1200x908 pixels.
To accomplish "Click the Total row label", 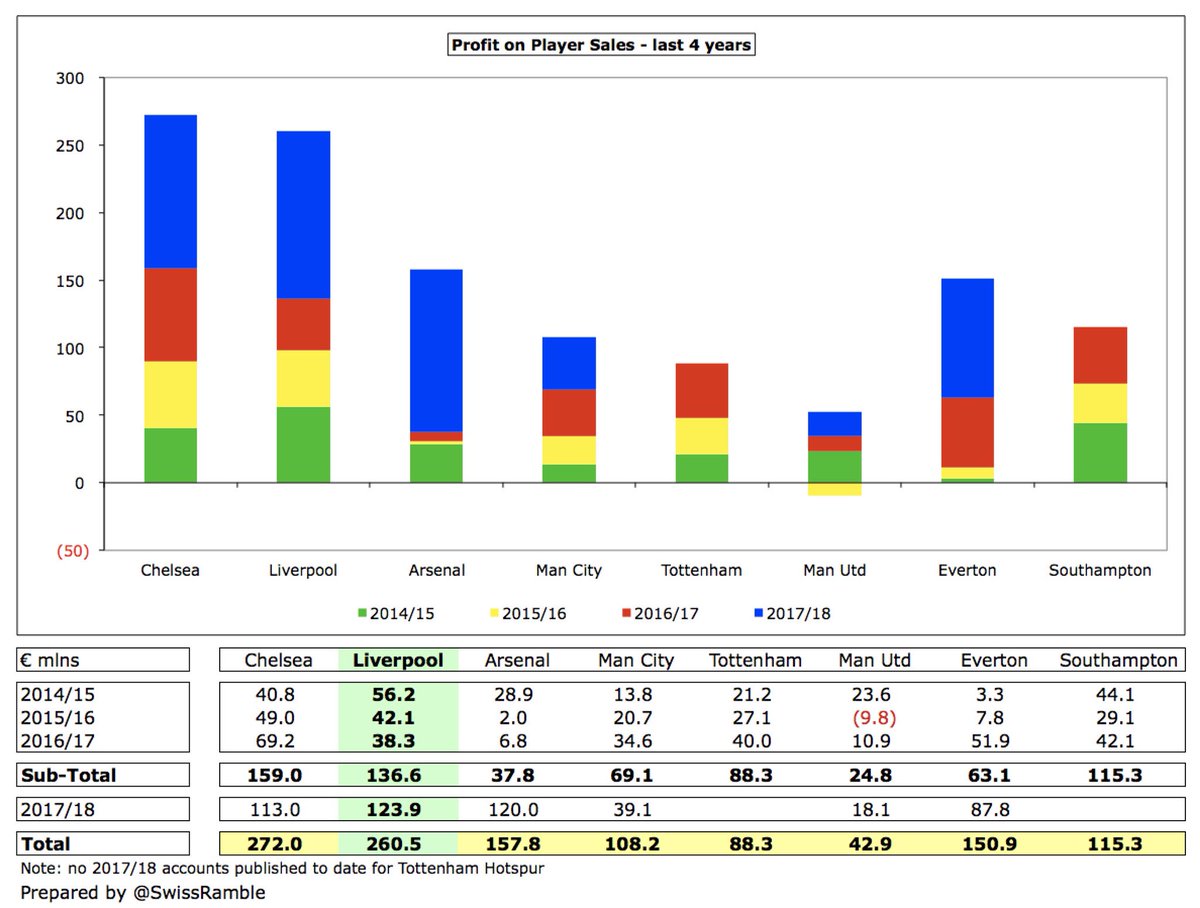I will [x=46, y=844].
